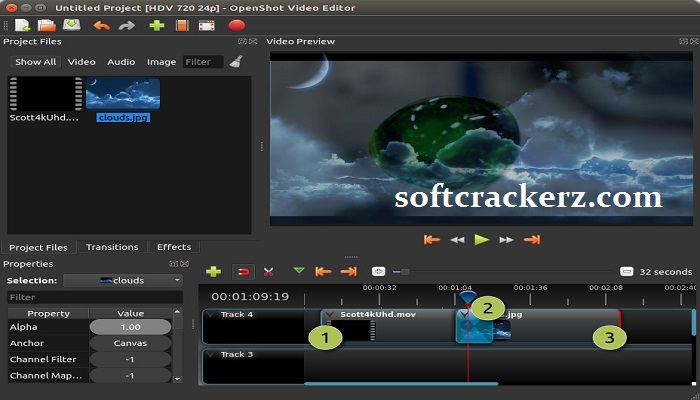Open an existing project via folder icon

click(x=46, y=25)
